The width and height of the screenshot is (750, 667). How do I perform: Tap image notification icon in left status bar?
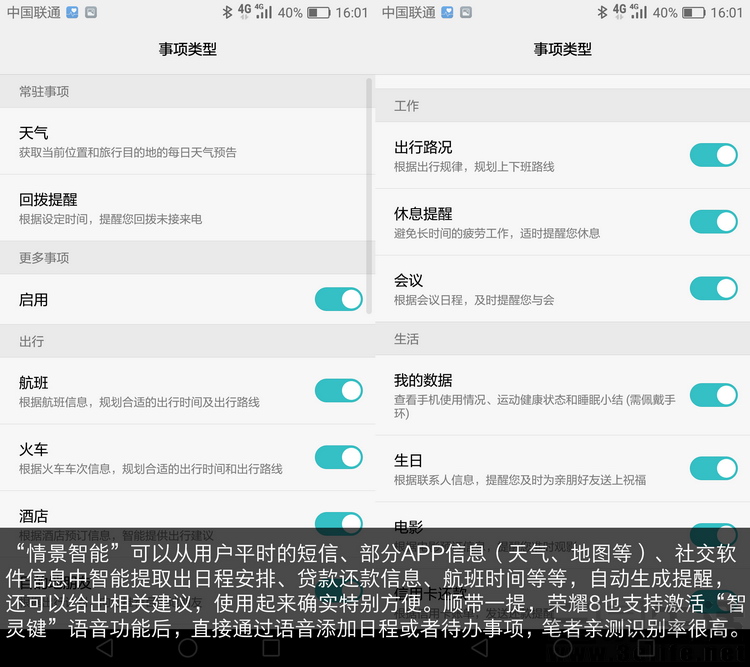[91, 12]
